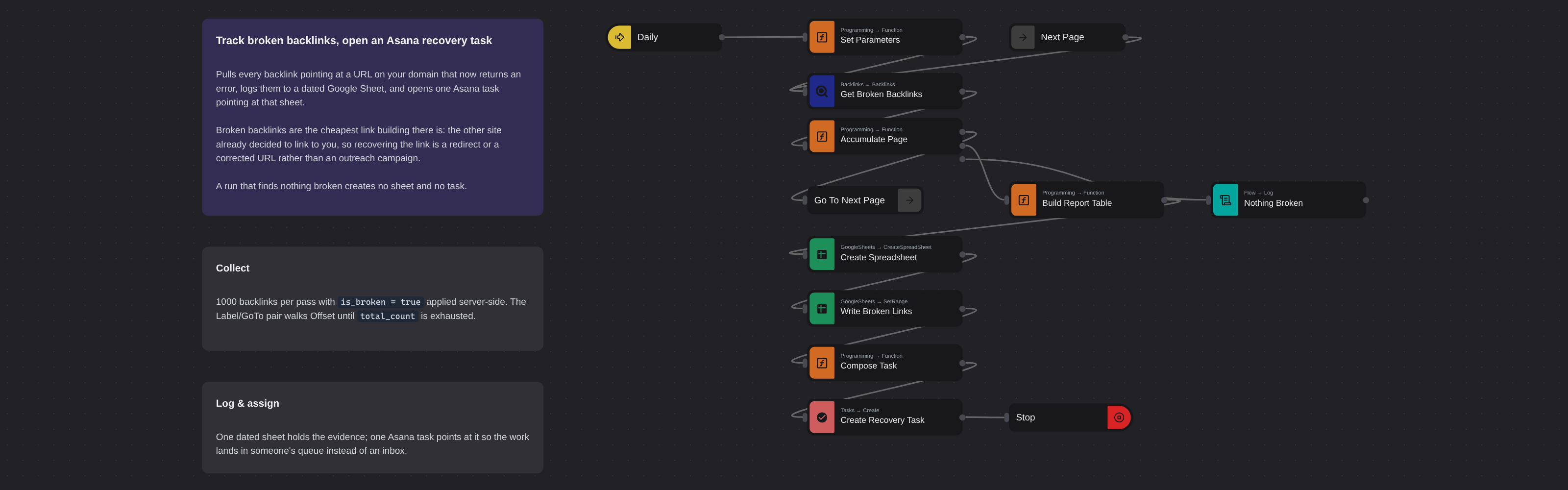The image size is (1568, 490).
Task: Click the GoogleSheets → SetRange category text
Action: (x=874, y=301)
